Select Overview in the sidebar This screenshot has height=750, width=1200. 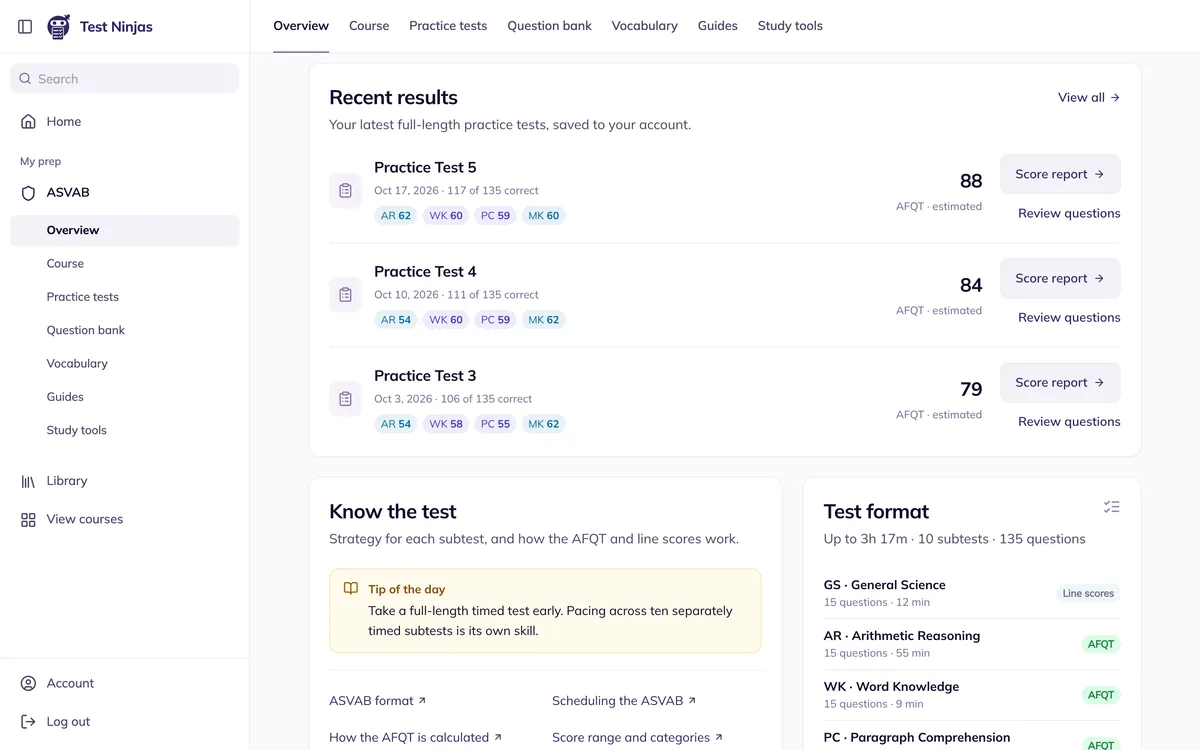click(125, 230)
